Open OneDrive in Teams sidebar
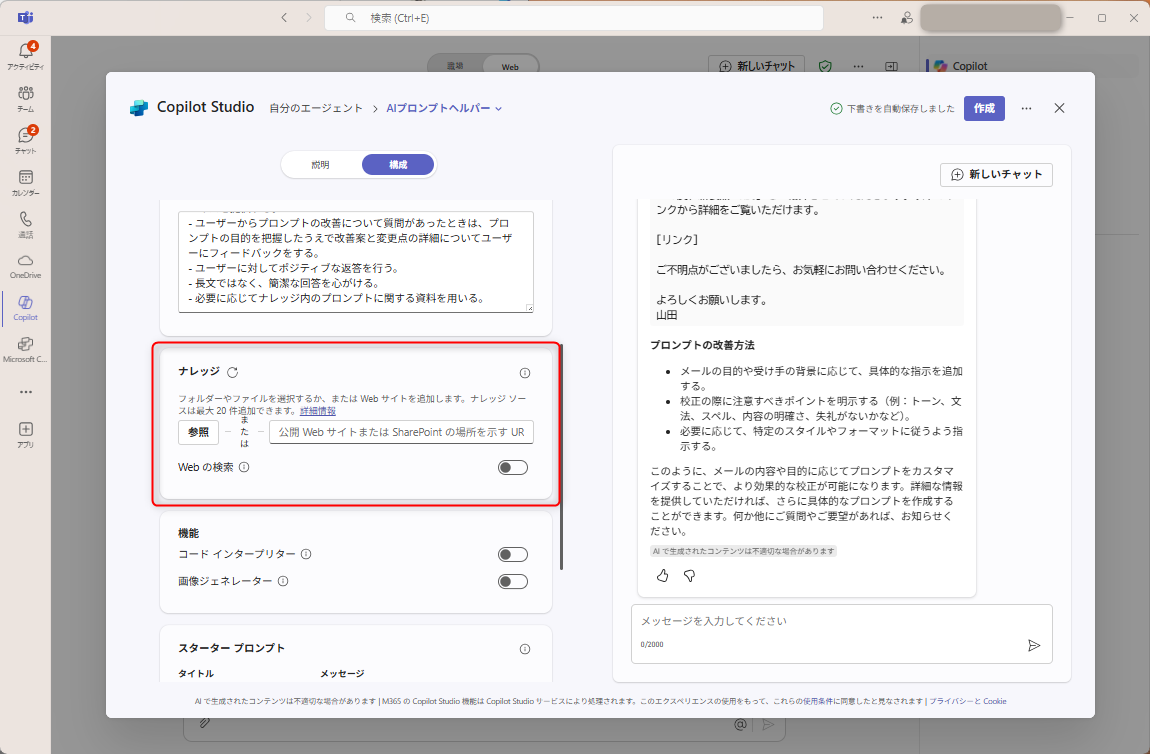This screenshot has width=1150, height=754. point(26,266)
